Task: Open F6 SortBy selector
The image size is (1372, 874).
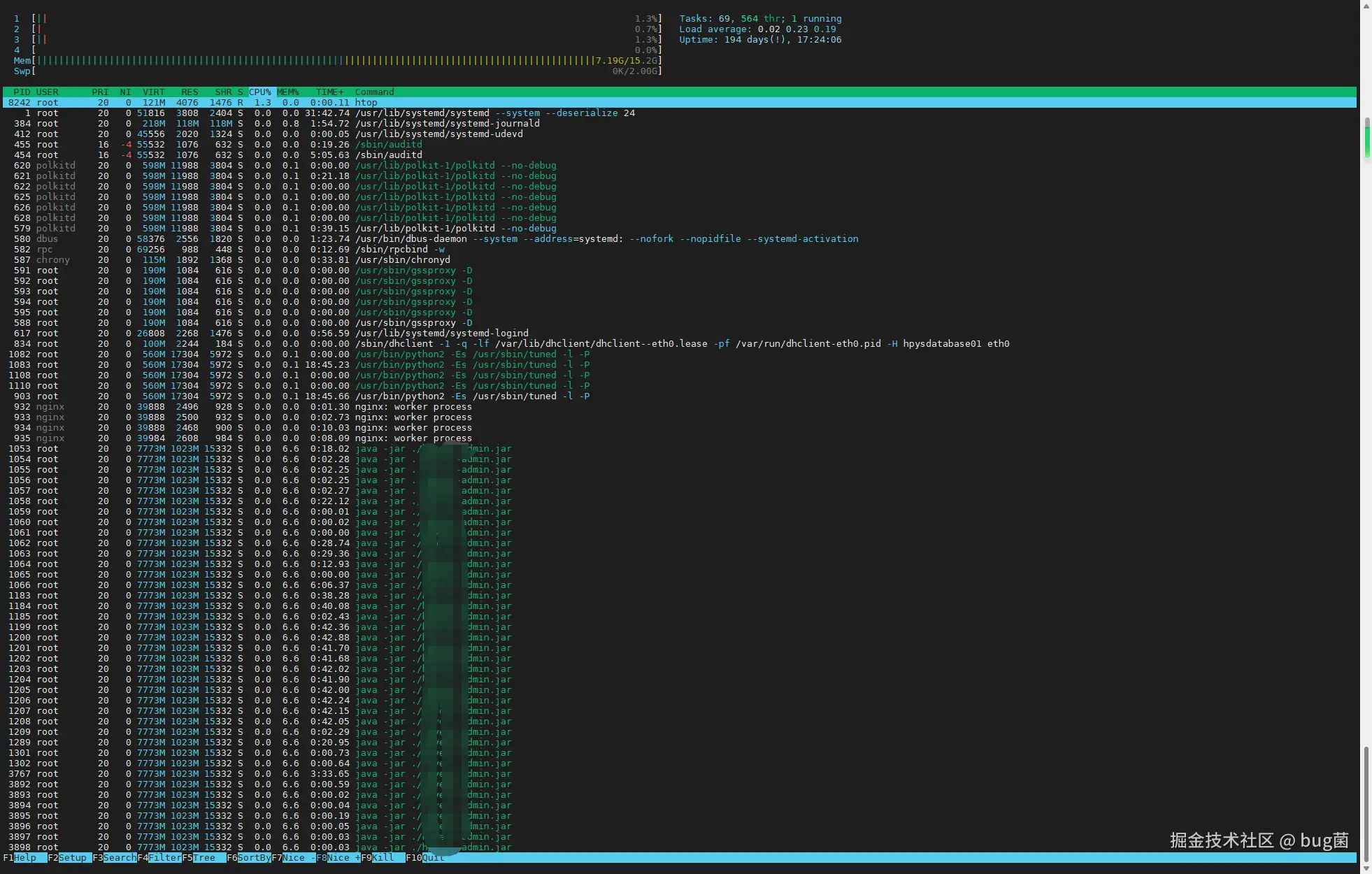Action: [253, 858]
